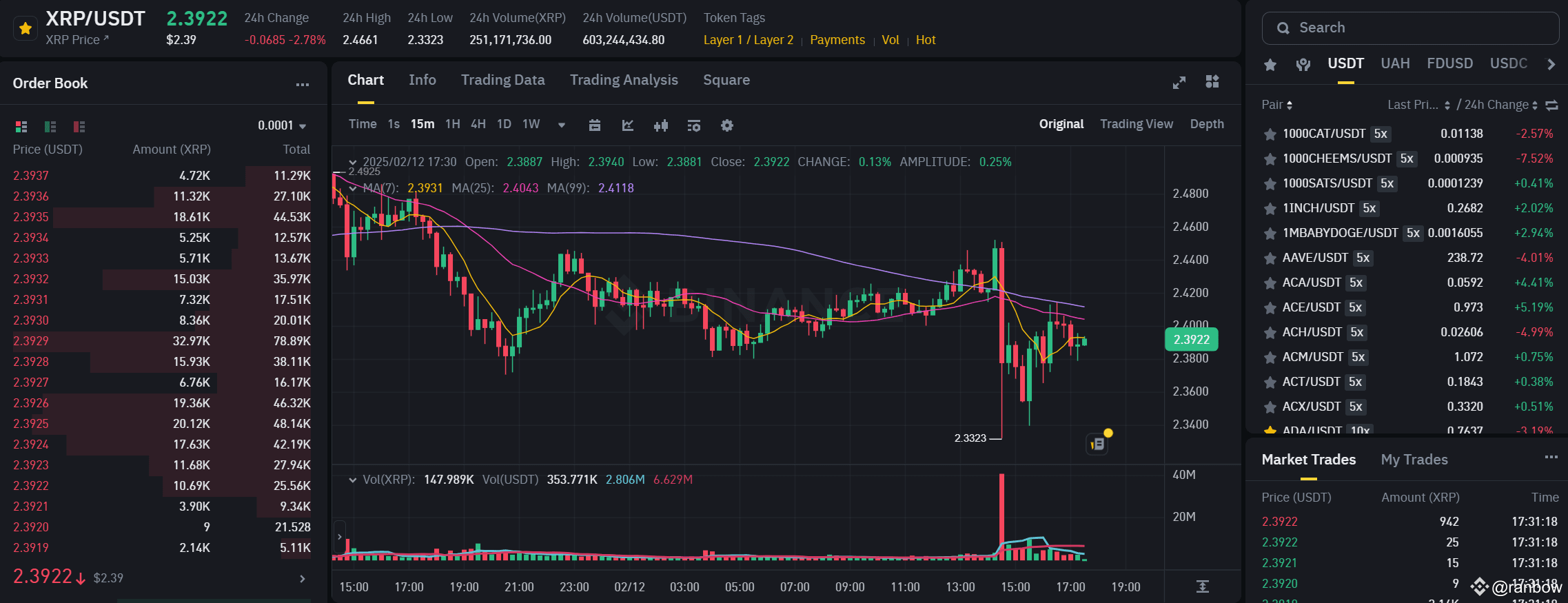Open the Trading Analysis tab
Screen dimensions: 1568x603
[624, 80]
